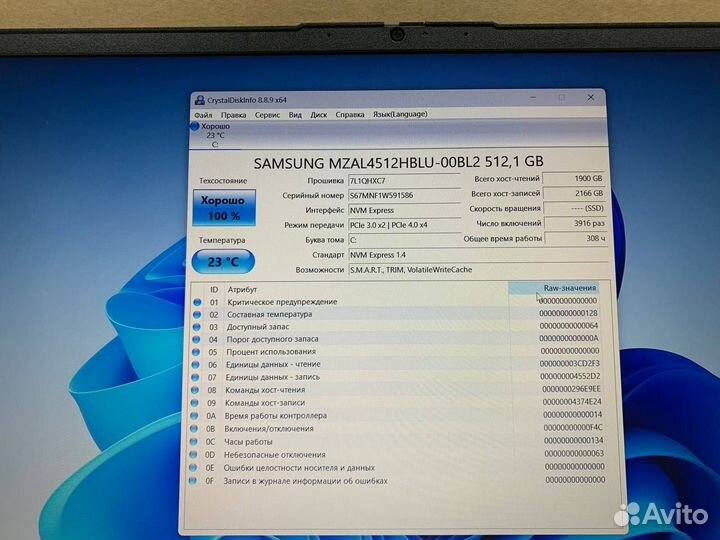Click the SAMSUNG MZAL4512HBLU-00BL2 512,1 GB drive title
Viewport: 720px width, 540px height.
[398, 162]
